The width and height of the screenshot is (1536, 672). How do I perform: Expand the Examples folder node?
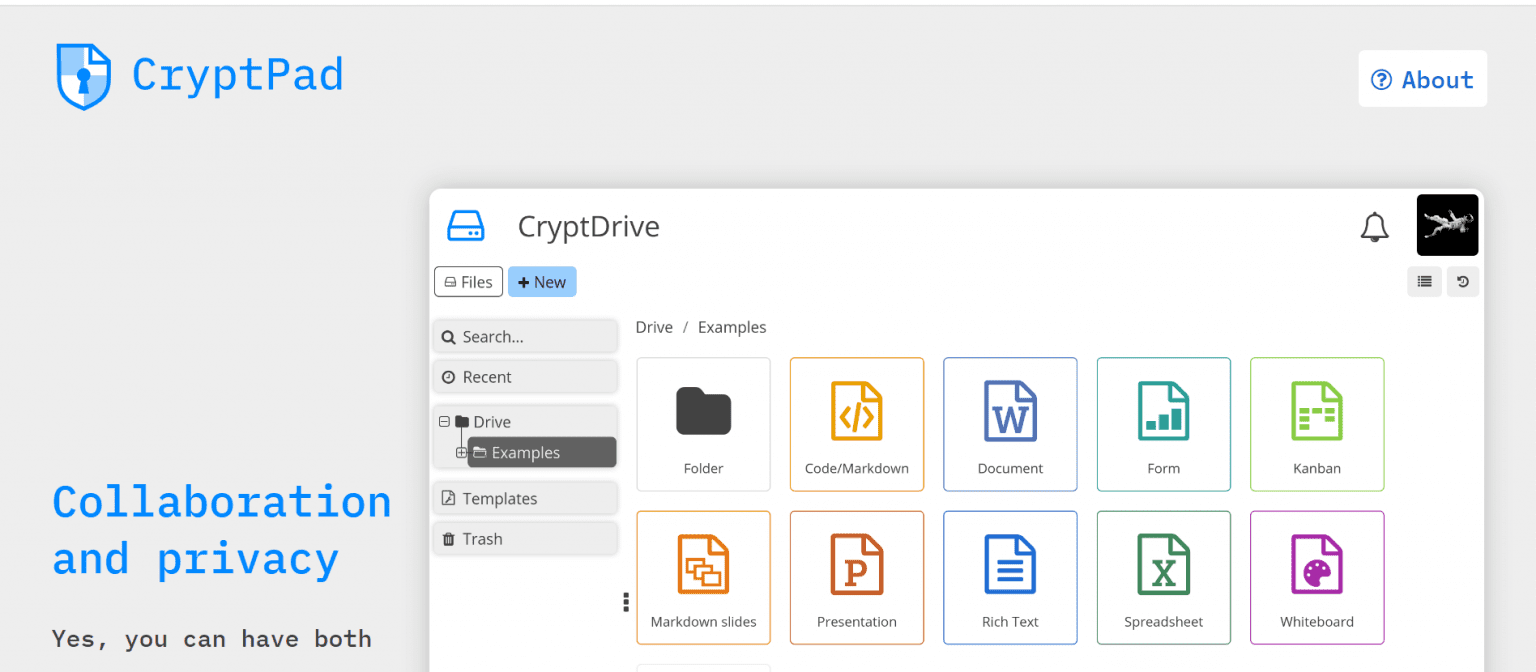(x=461, y=453)
